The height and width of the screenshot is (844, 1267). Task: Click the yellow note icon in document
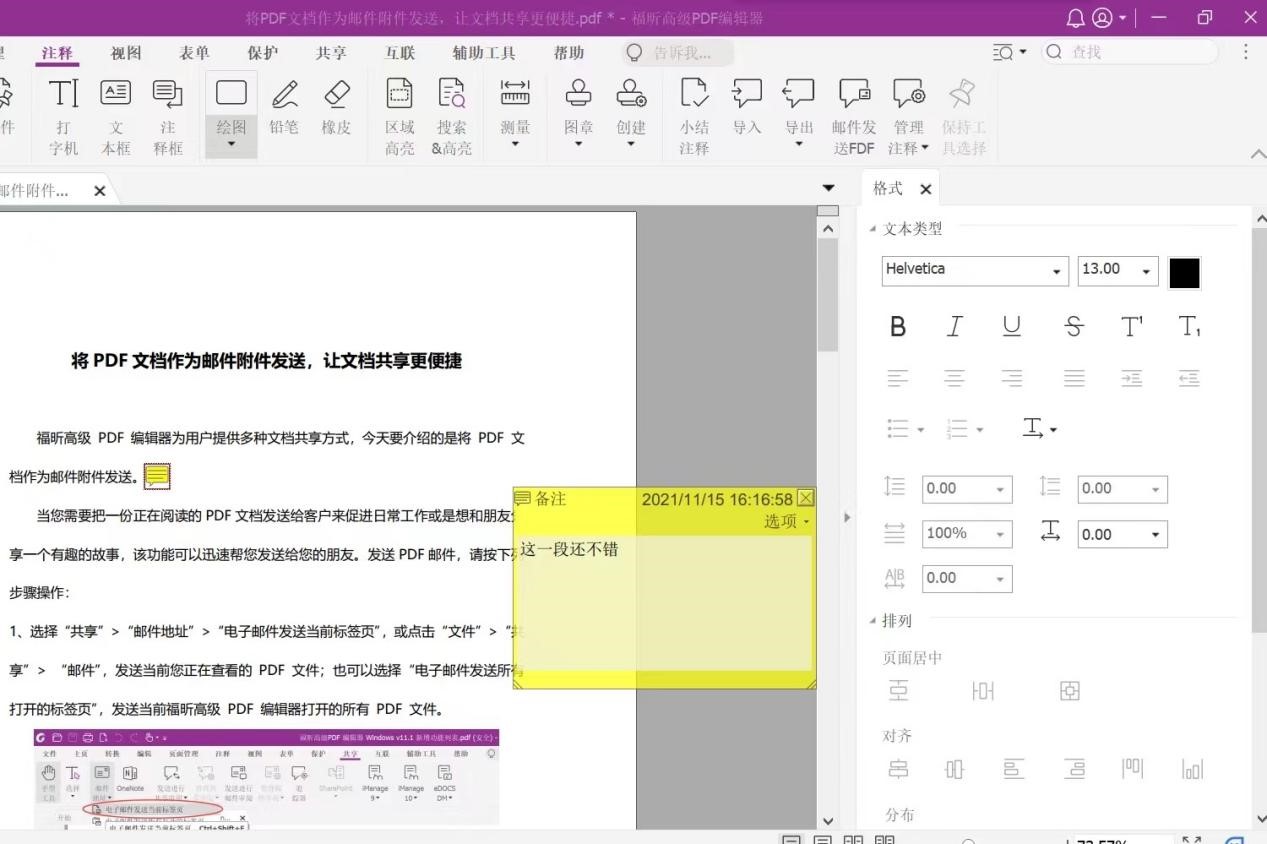pyautogui.click(x=157, y=477)
